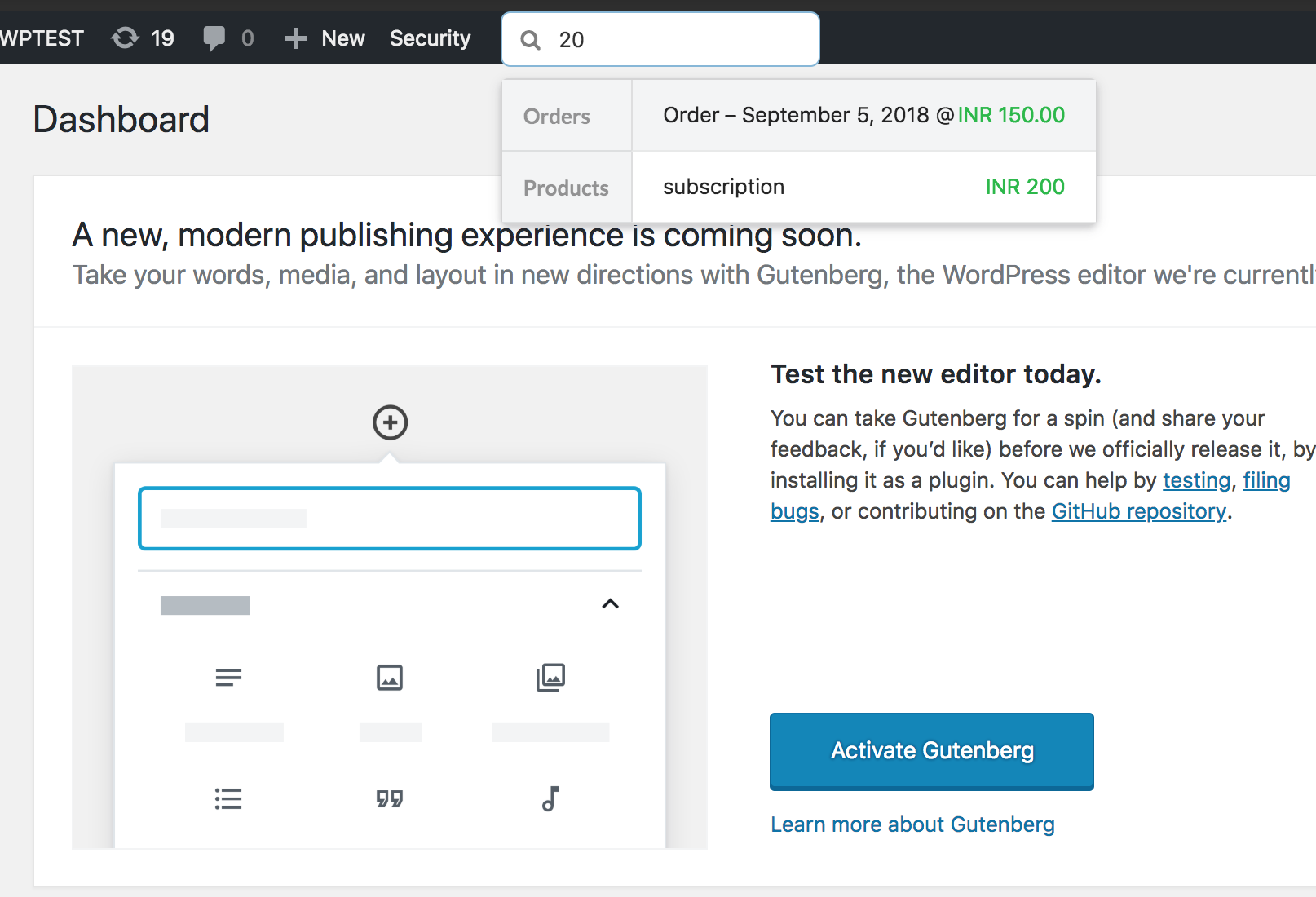Select the paragraph block icon
Viewport: 1316px width, 897px height.
(228, 678)
